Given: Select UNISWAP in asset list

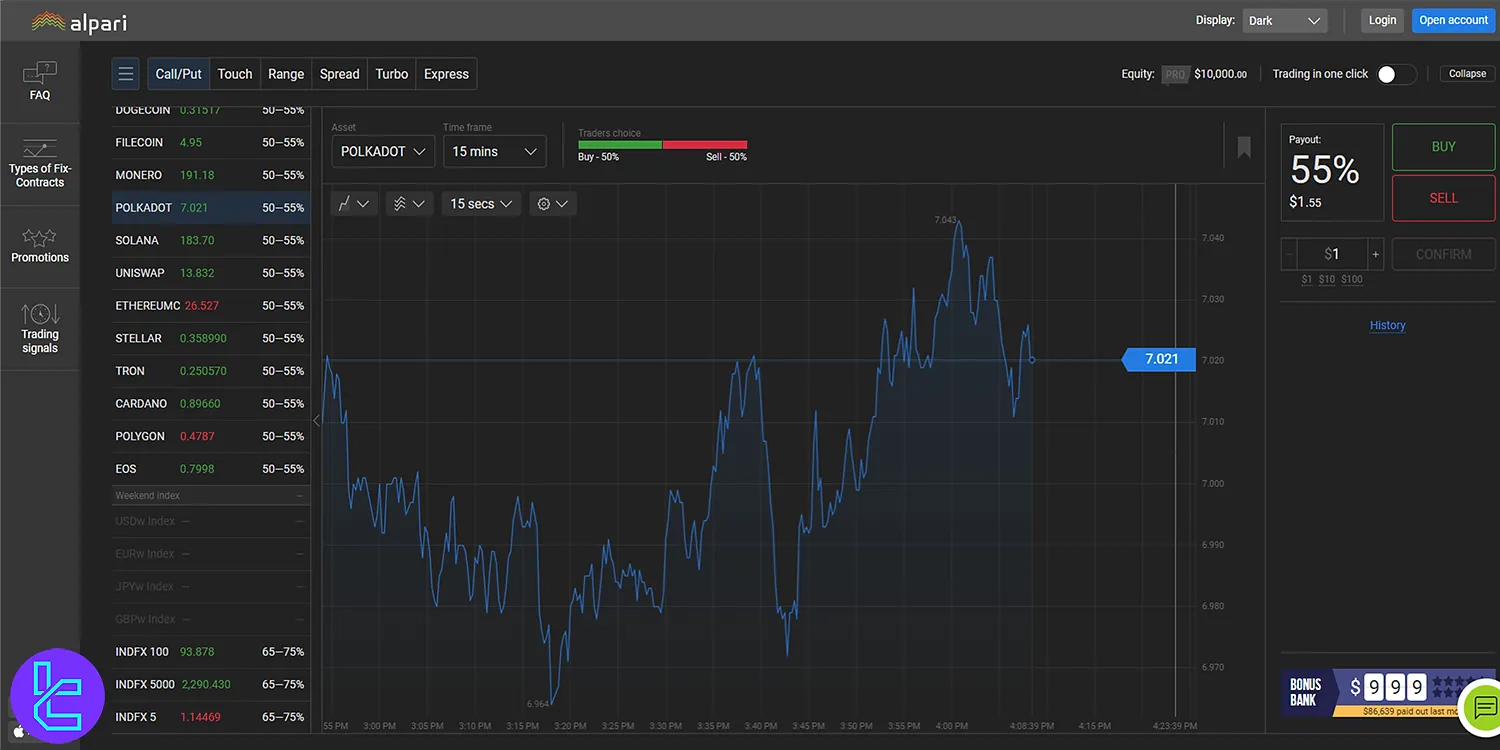Looking at the screenshot, I should pos(210,273).
